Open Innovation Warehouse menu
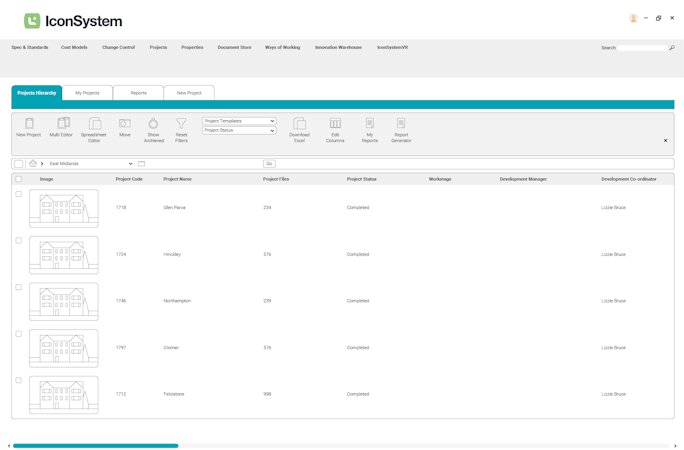684x450 pixels. click(x=339, y=47)
